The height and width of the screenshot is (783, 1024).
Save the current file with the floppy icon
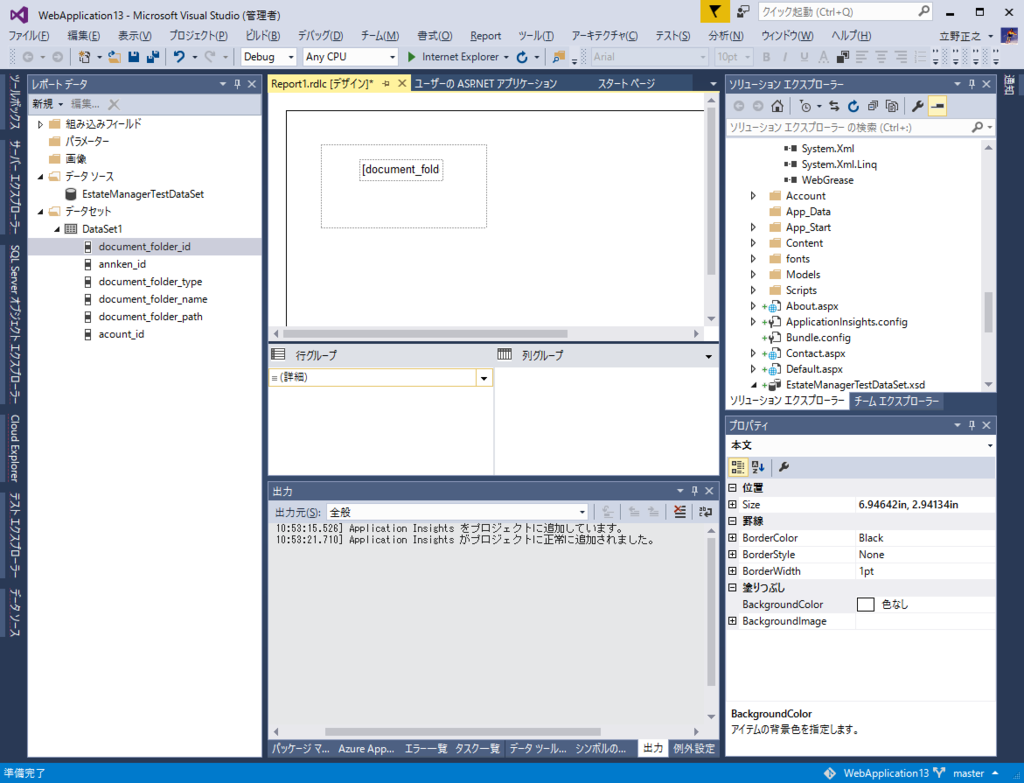[x=134, y=57]
